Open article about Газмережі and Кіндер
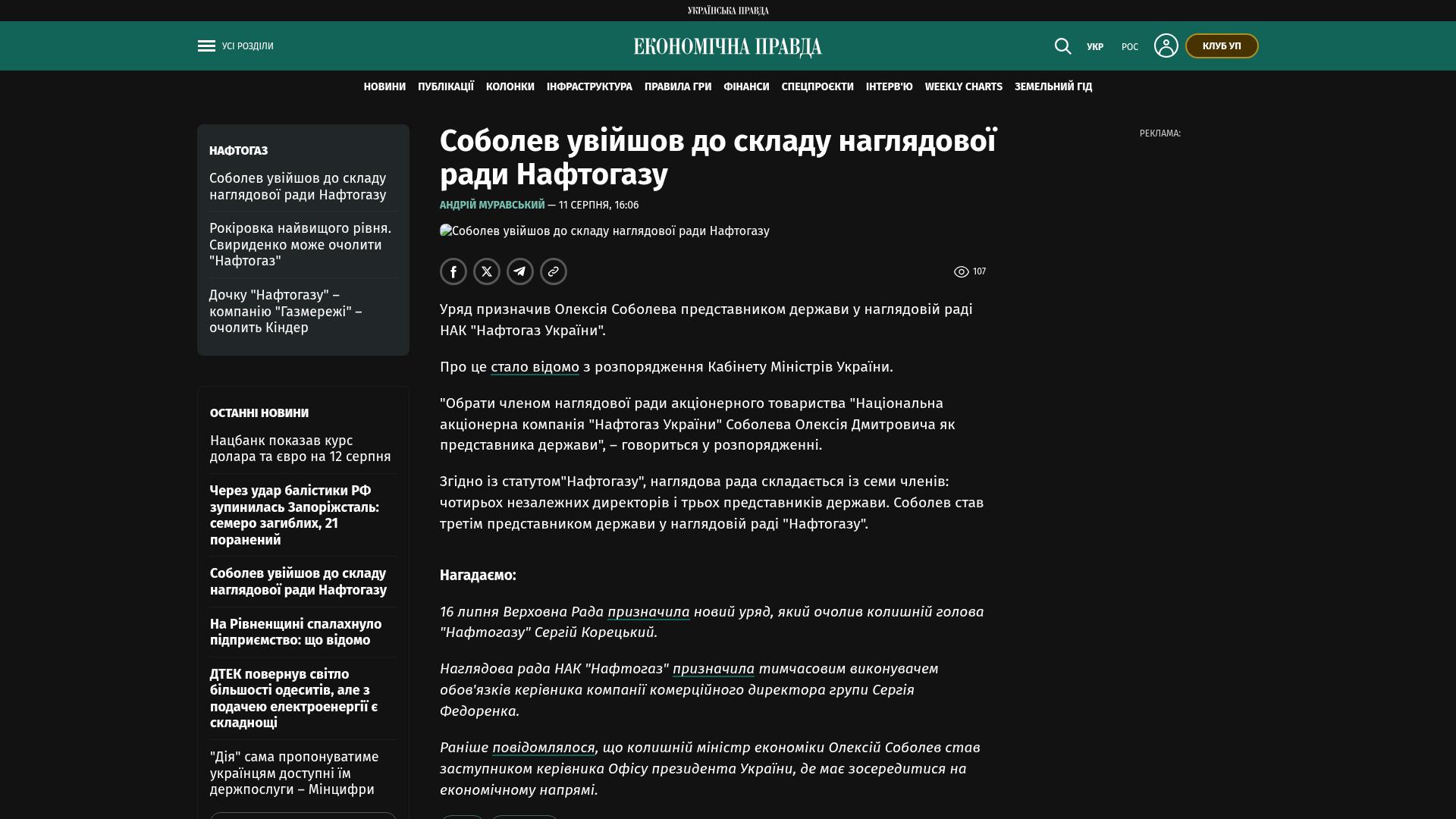This screenshot has height=819, width=1456. 286,312
